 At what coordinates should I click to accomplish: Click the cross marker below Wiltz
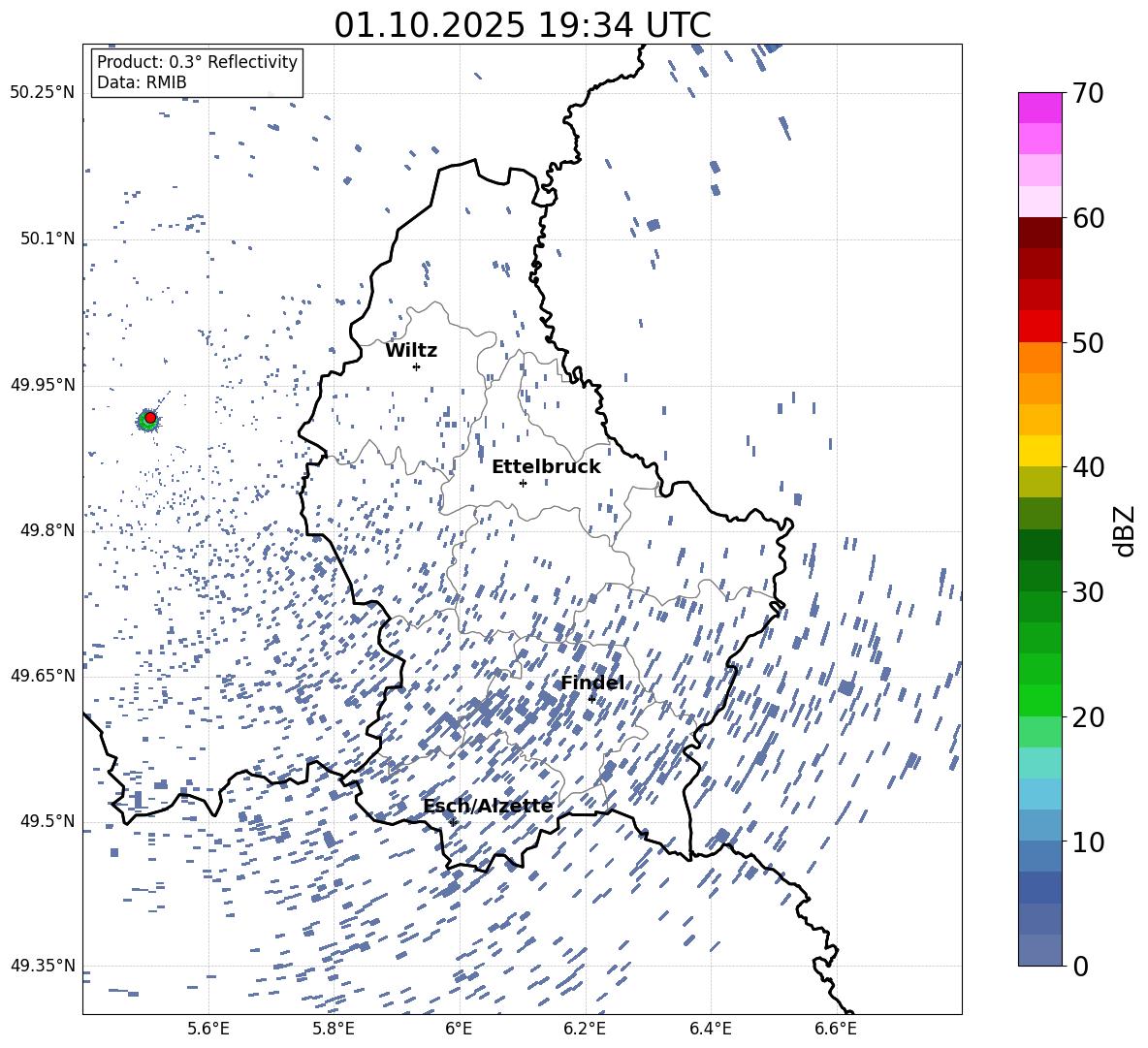[416, 366]
